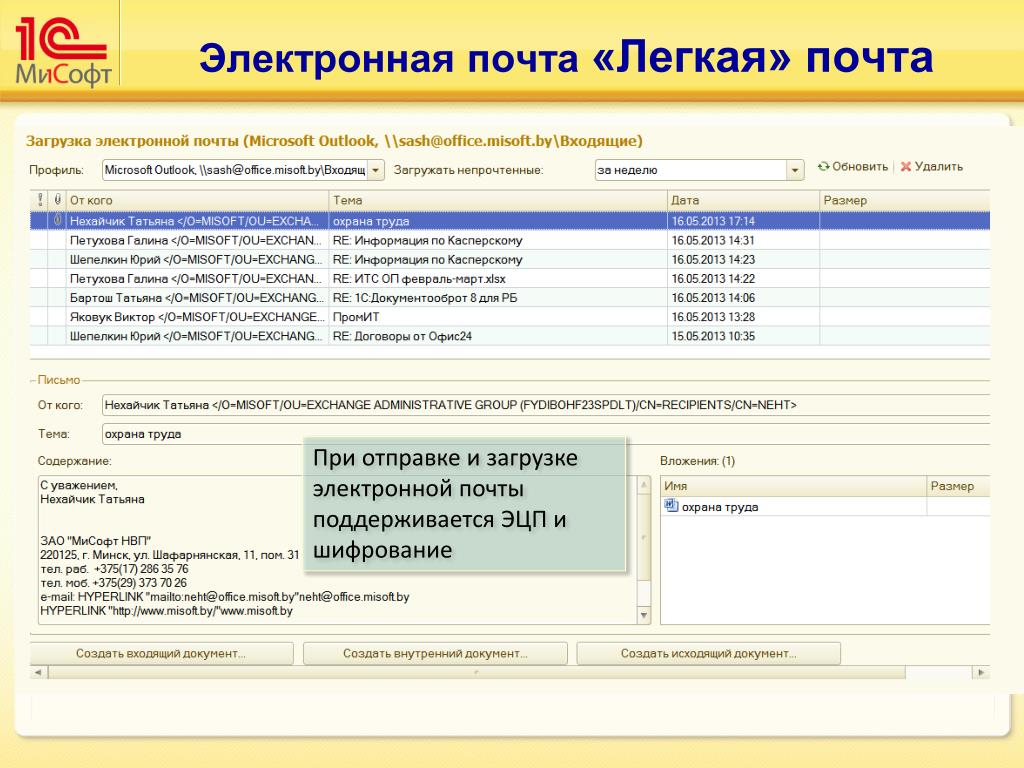Select email with subject 'ПромИТ'
This screenshot has height=768, width=1024.
pos(509,317)
